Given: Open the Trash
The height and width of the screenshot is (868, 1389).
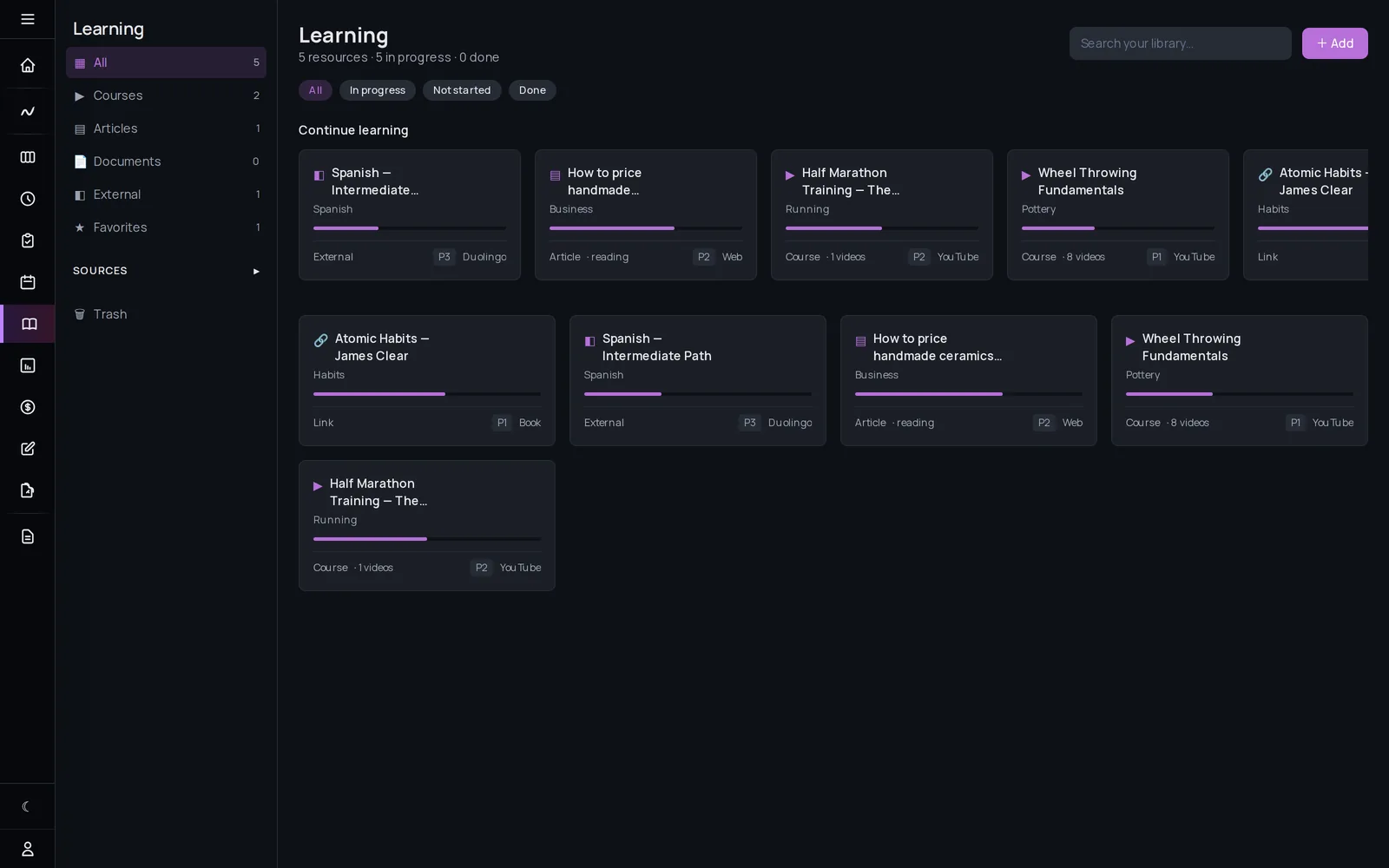Looking at the screenshot, I should (x=166, y=314).
